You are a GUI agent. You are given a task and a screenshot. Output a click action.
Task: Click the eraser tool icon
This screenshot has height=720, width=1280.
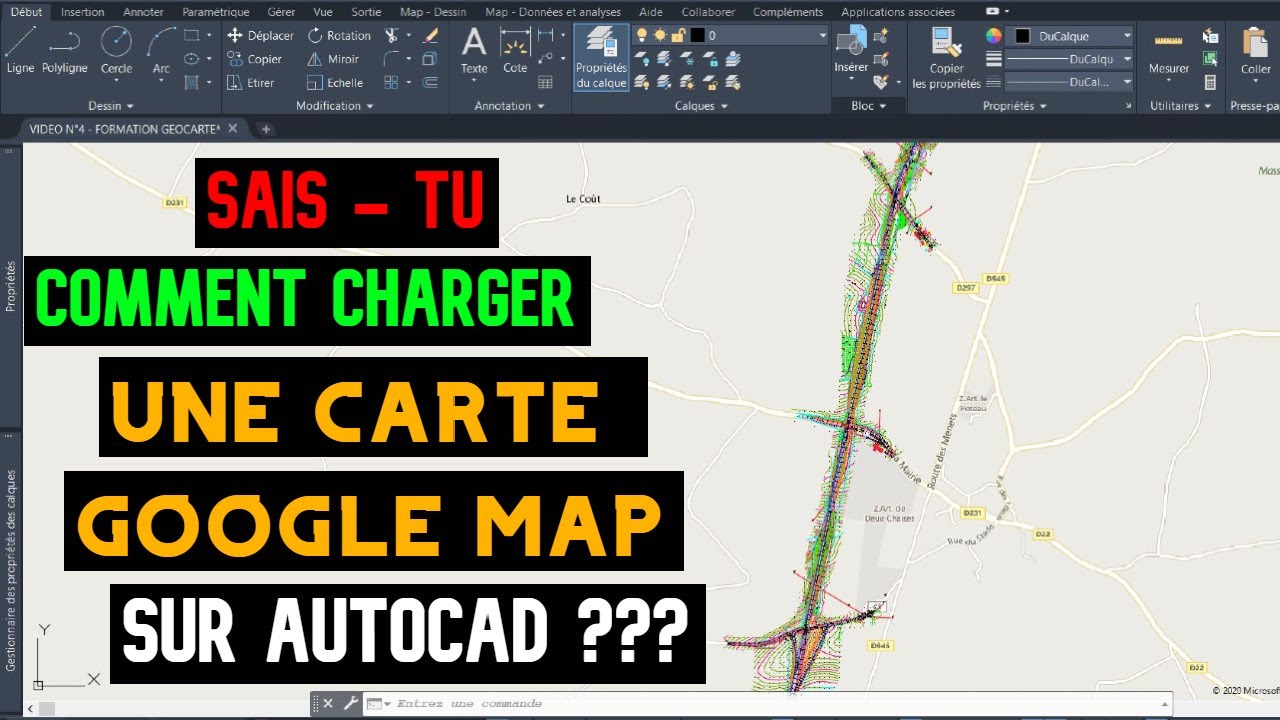coord(431,35)
